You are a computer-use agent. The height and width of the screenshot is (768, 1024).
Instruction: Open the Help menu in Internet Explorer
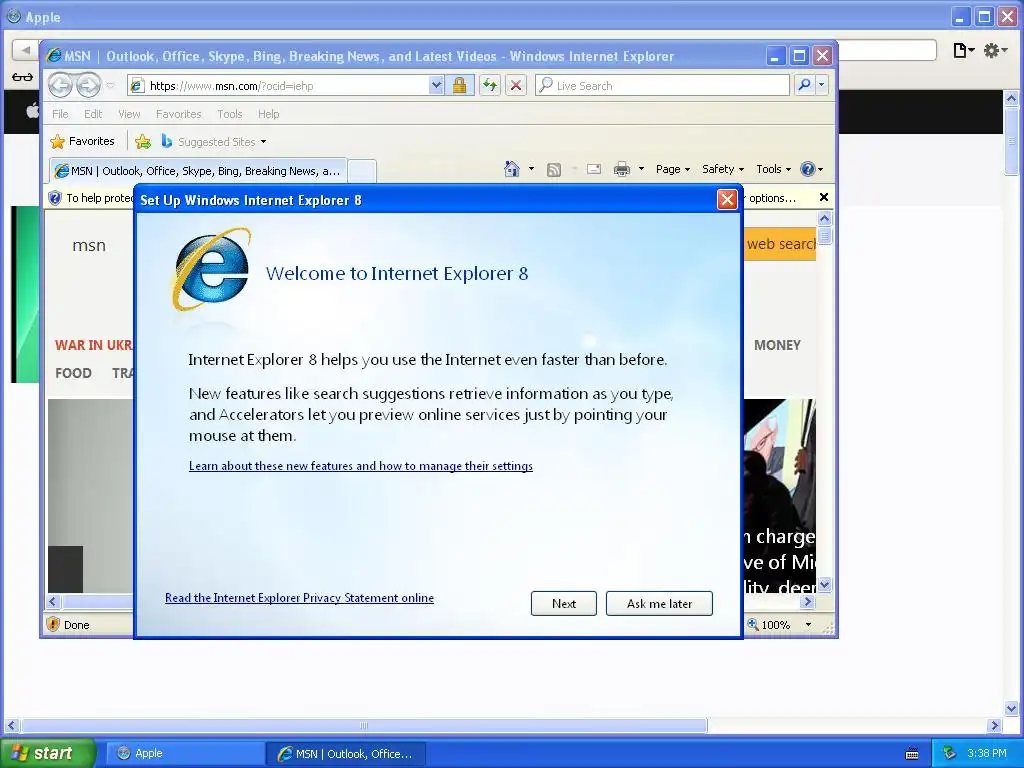[268, 114]
